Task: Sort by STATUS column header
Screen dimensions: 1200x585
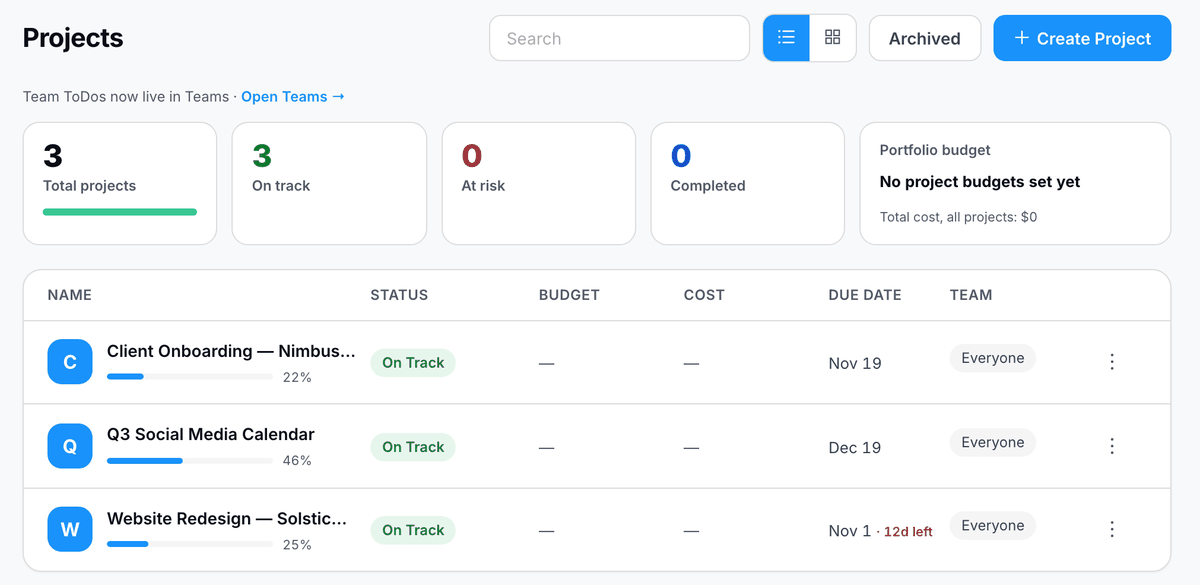Action: (399, 295)
